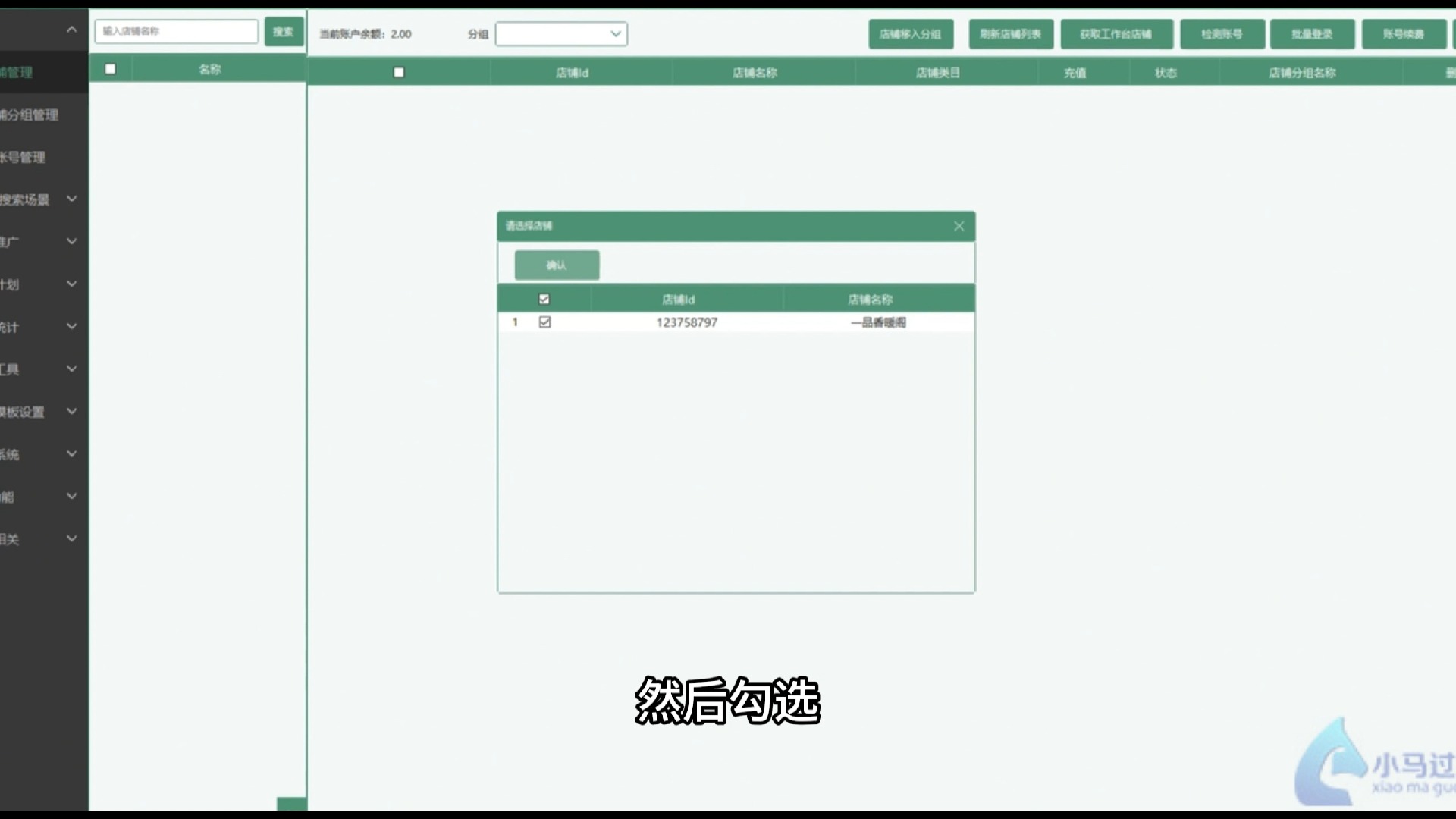Open 账号管理 in the sidebar
Viewport: 1456px width, 819px height.
point(24,158)
